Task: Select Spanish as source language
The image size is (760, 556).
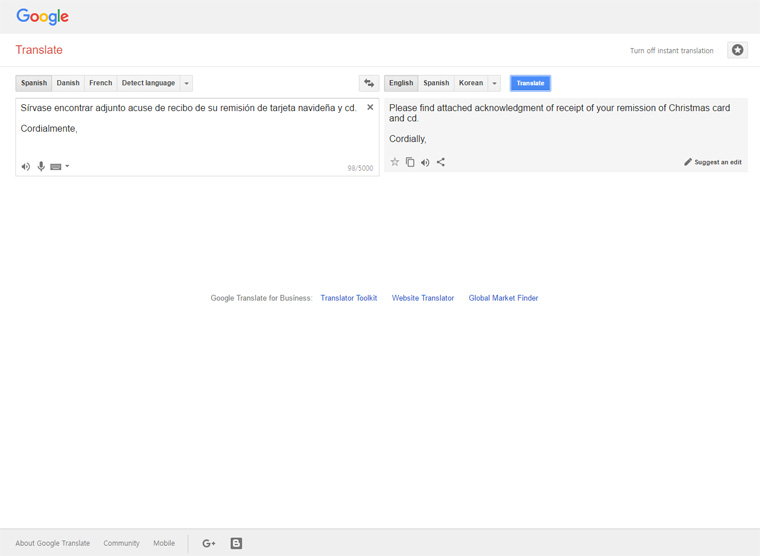Action: coord(34,83)
